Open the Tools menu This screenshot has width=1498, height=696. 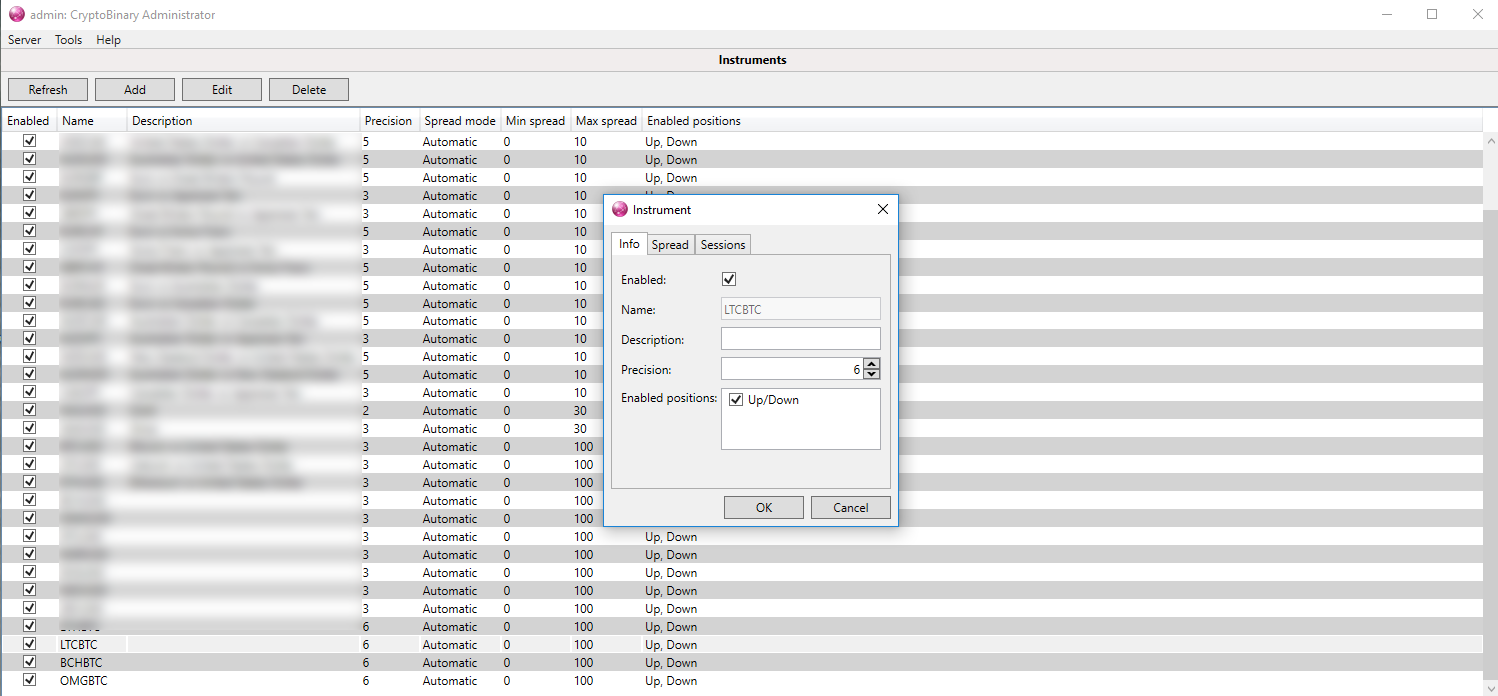[68, 40]
